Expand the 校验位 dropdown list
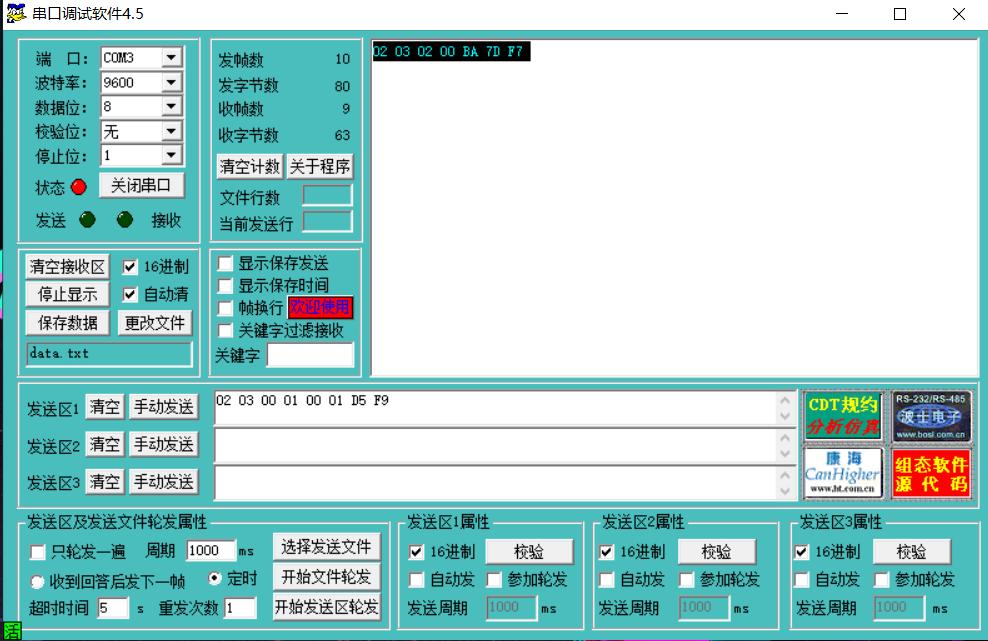 point(171,132)
